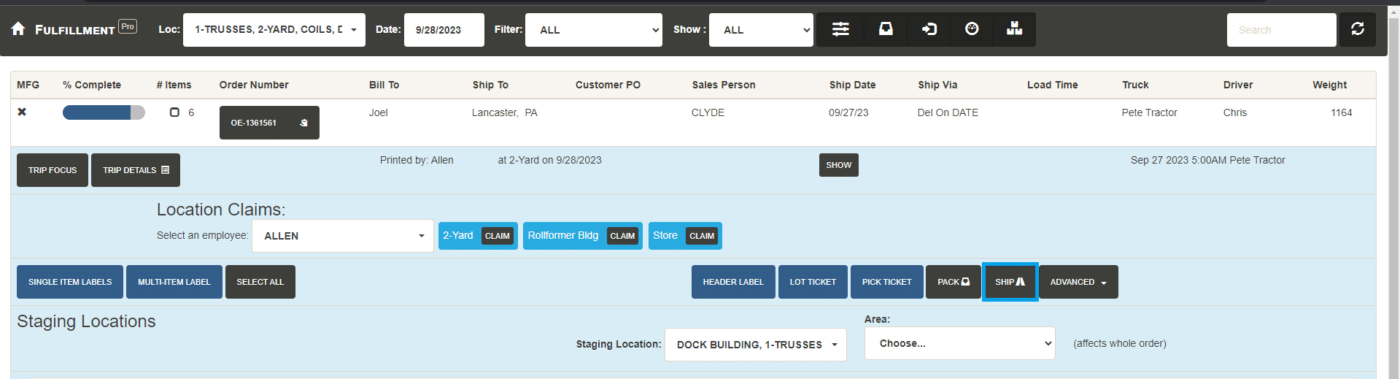Screen dimensions: 1400x379
Task: Select employee dropdown showing ALLEN
Action: pos(342,236)
